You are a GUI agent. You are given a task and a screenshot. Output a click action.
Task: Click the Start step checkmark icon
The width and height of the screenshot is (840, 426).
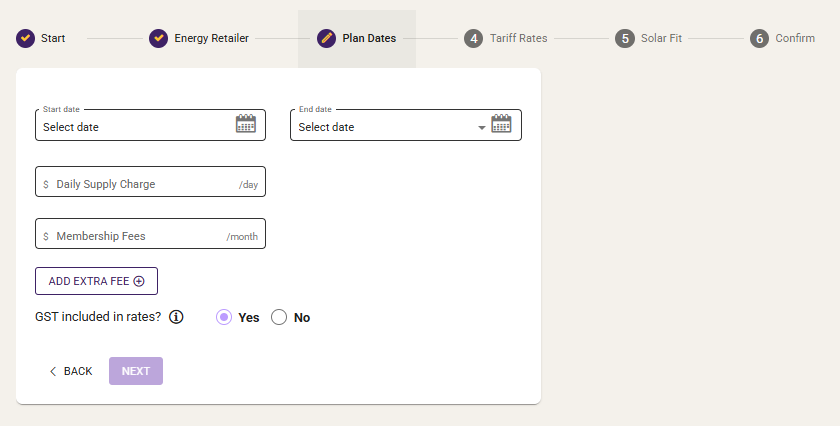(25, 39)
